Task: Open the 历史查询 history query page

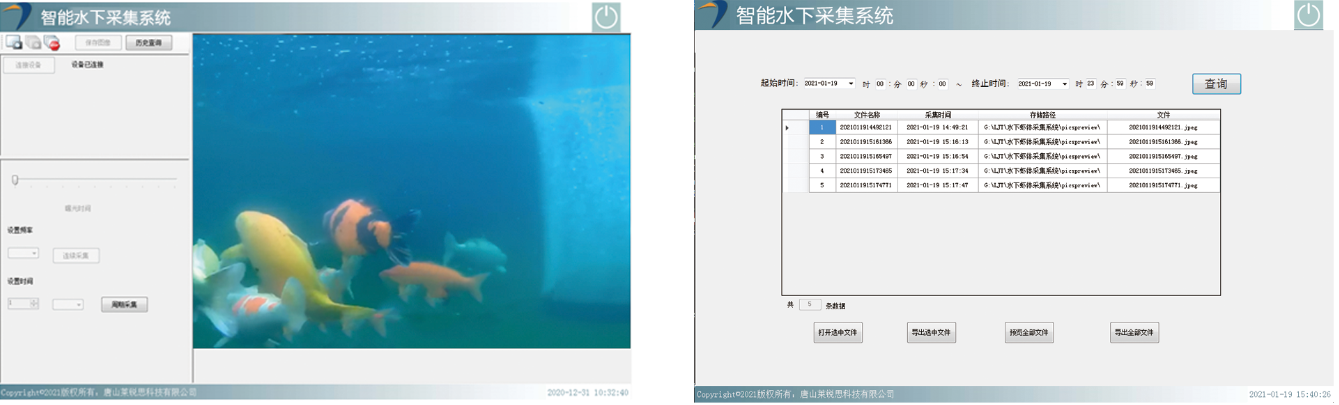Action: [x=148, y=43]
